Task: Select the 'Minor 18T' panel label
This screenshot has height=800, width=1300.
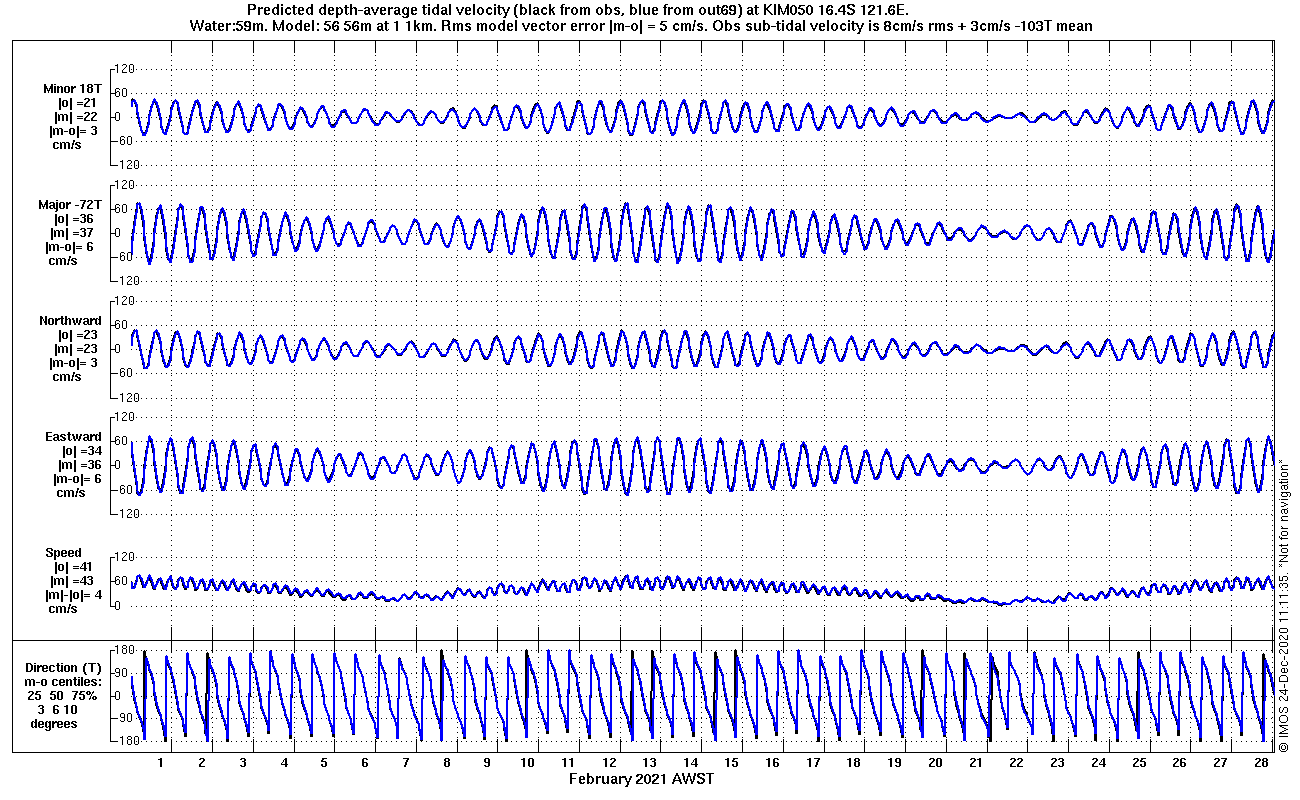Action: point(72,89)
